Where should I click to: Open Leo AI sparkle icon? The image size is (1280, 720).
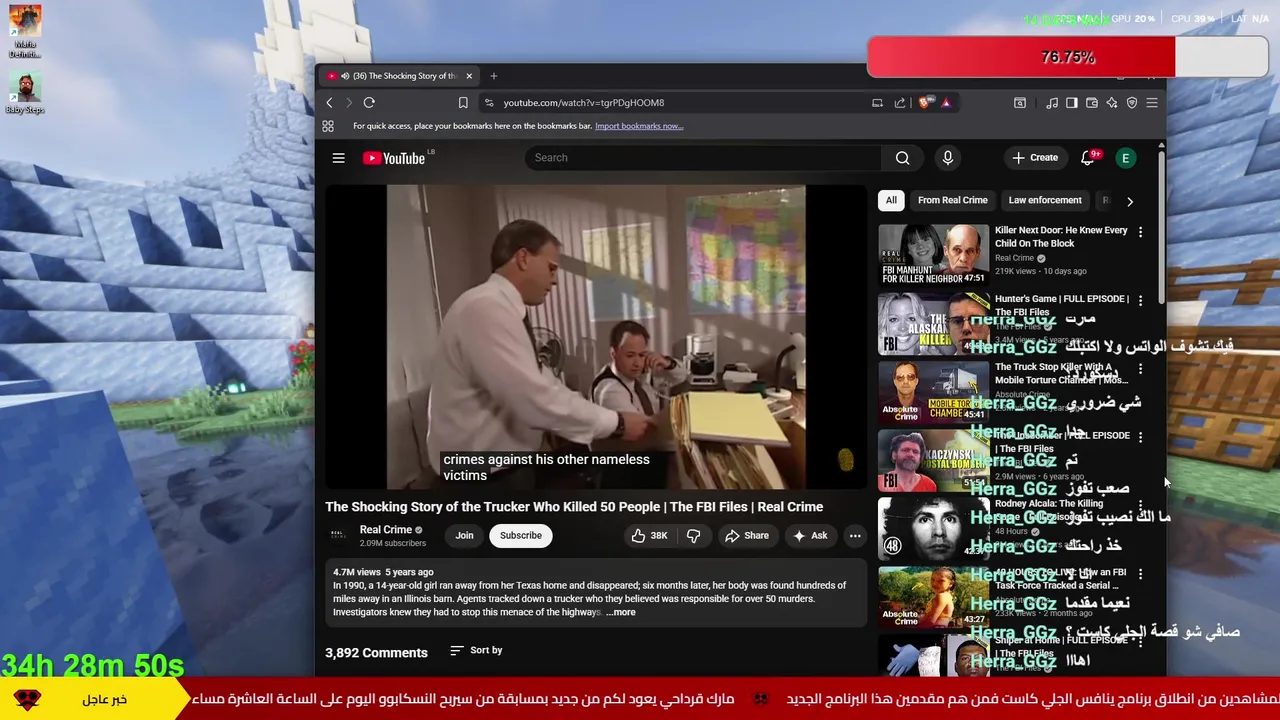[x=1112, y=102]
